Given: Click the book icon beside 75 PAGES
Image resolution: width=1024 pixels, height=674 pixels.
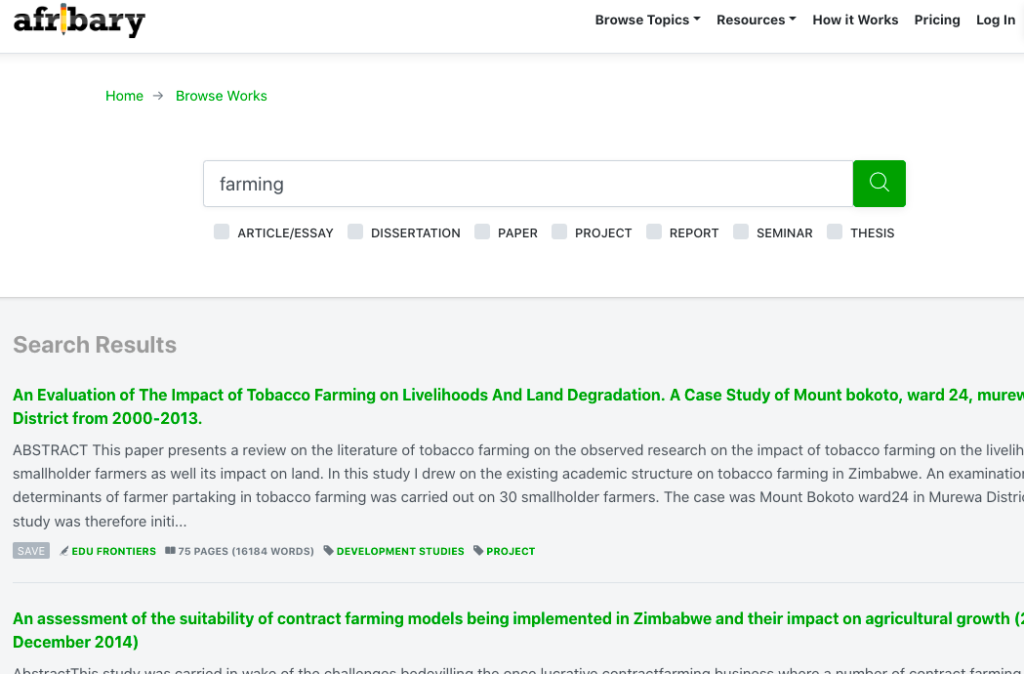Looking at the screenshot, I should [x=170, y=551].
